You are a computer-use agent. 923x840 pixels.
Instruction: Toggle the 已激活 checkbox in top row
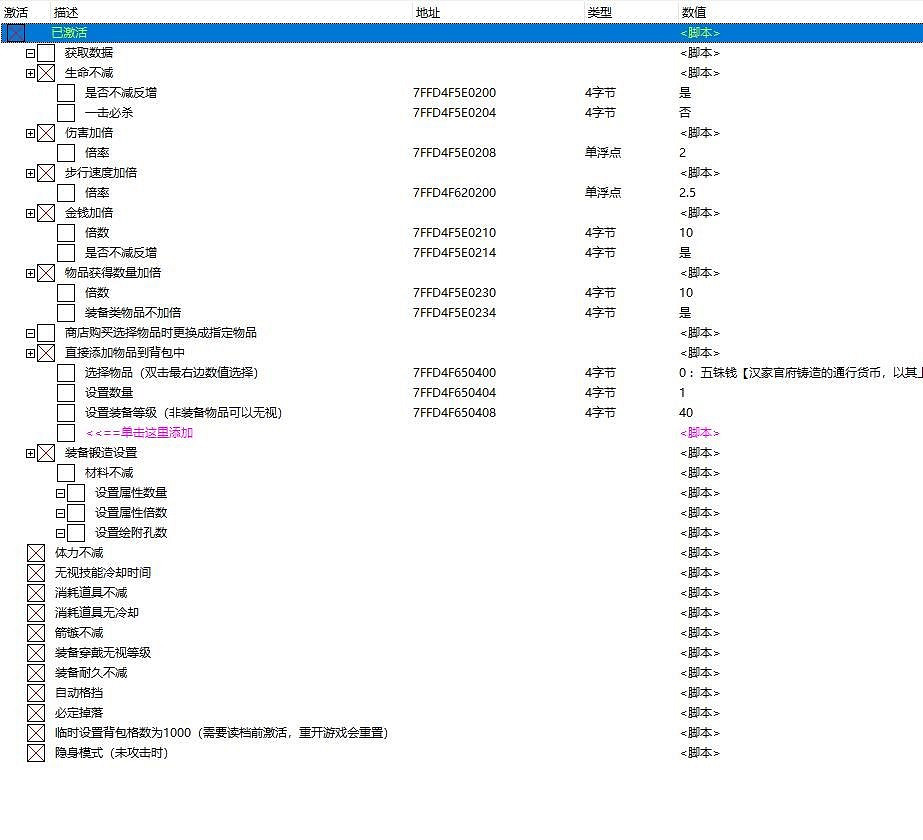point(15,33)
